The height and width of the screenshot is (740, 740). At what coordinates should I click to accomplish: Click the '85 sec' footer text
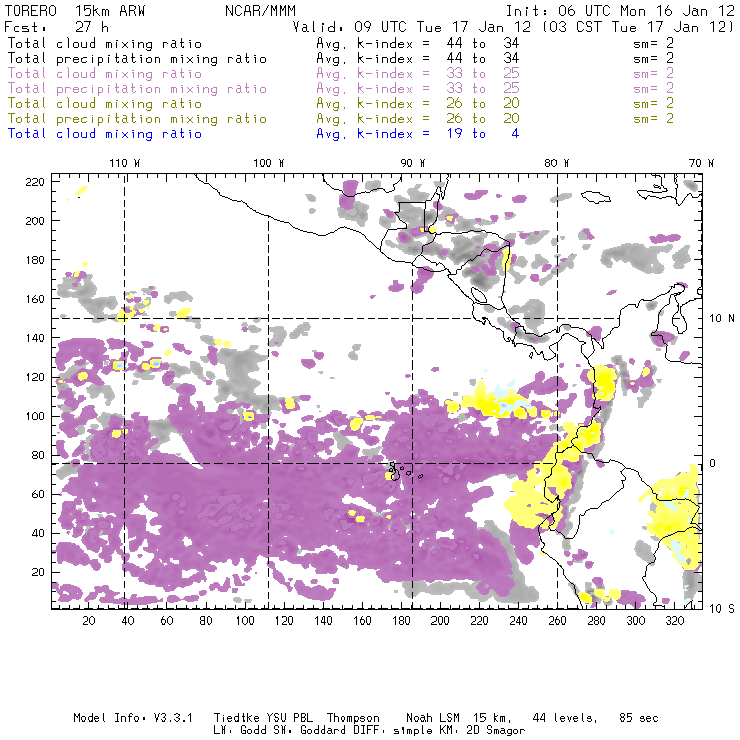tap(639, 718)
